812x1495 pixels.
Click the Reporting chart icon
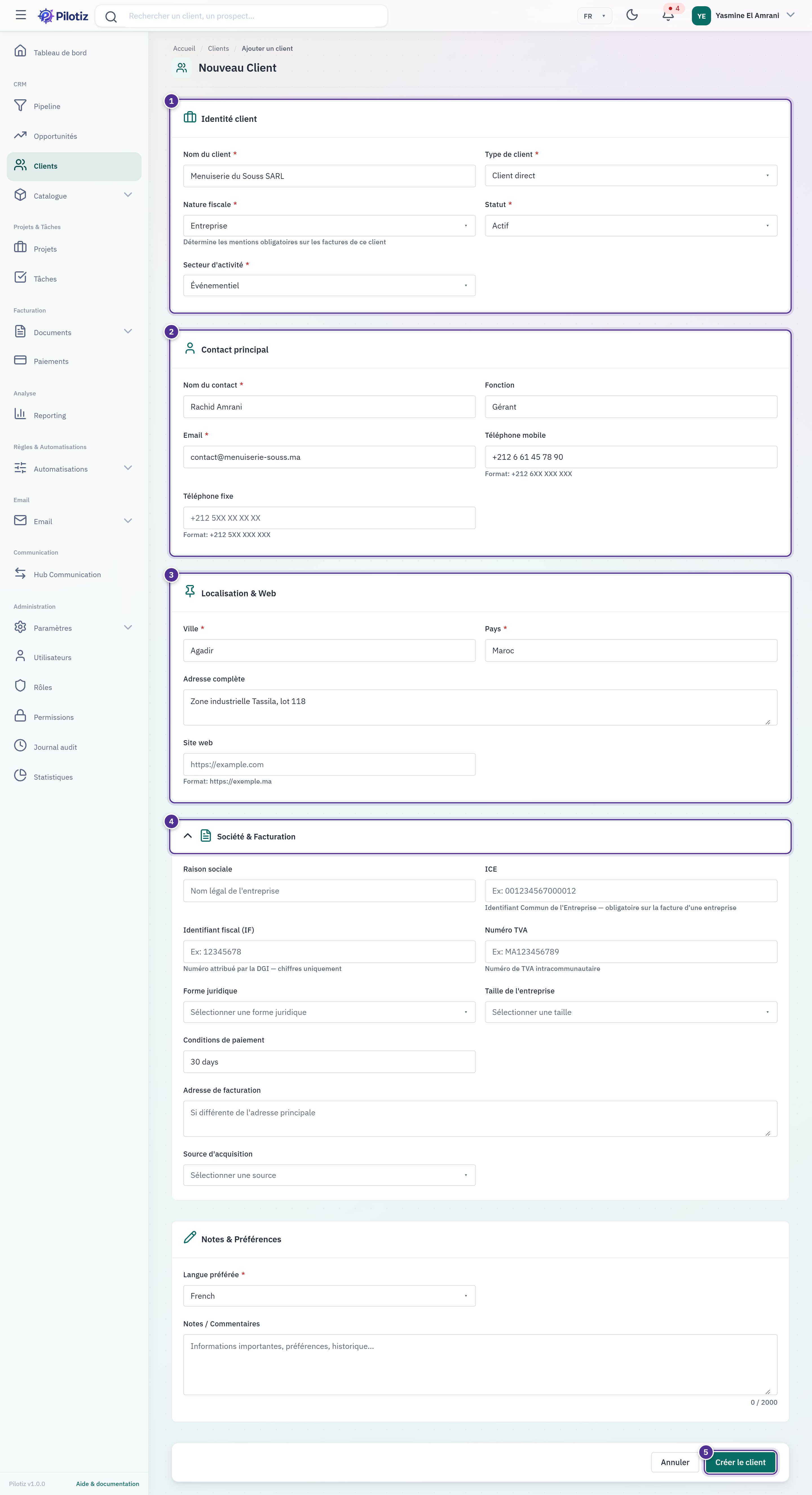tap(20, 414)
